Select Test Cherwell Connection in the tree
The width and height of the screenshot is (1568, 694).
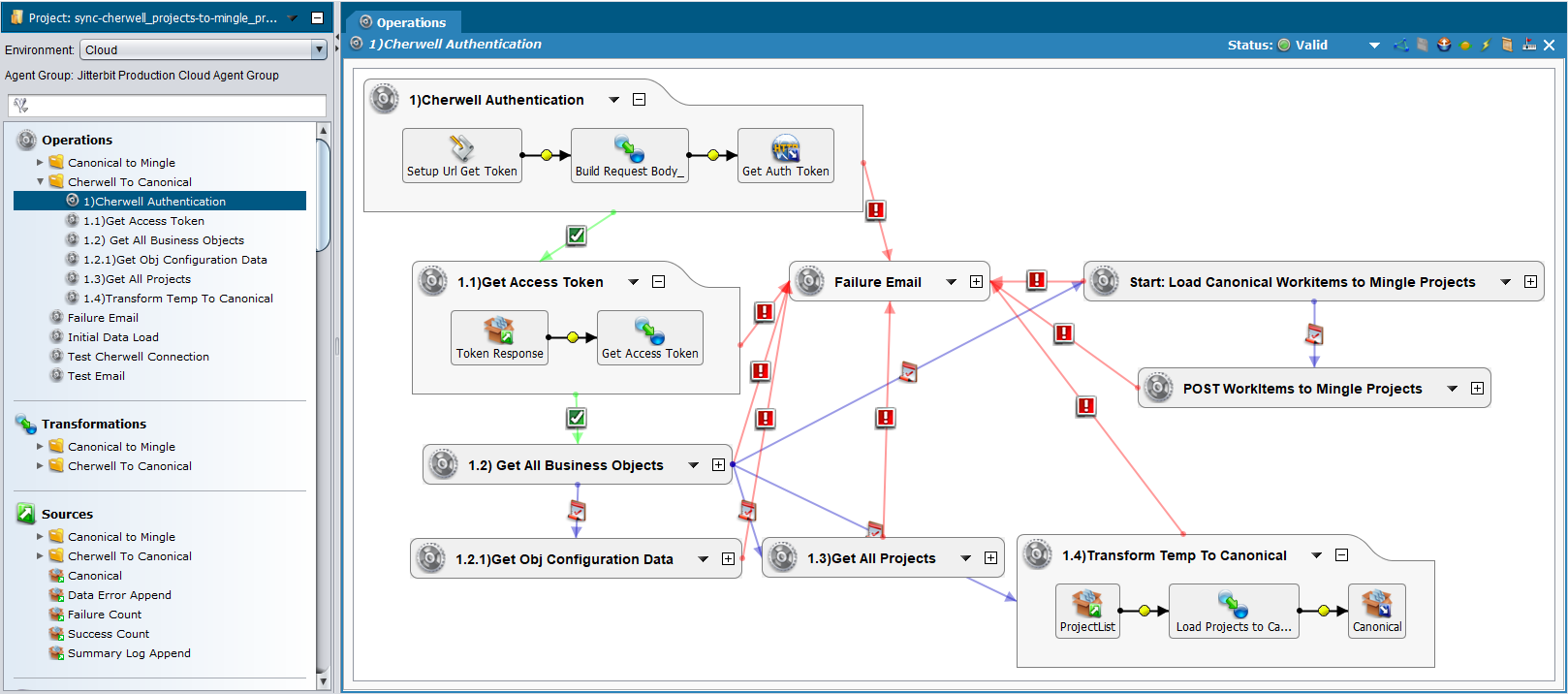click(138, 357)
